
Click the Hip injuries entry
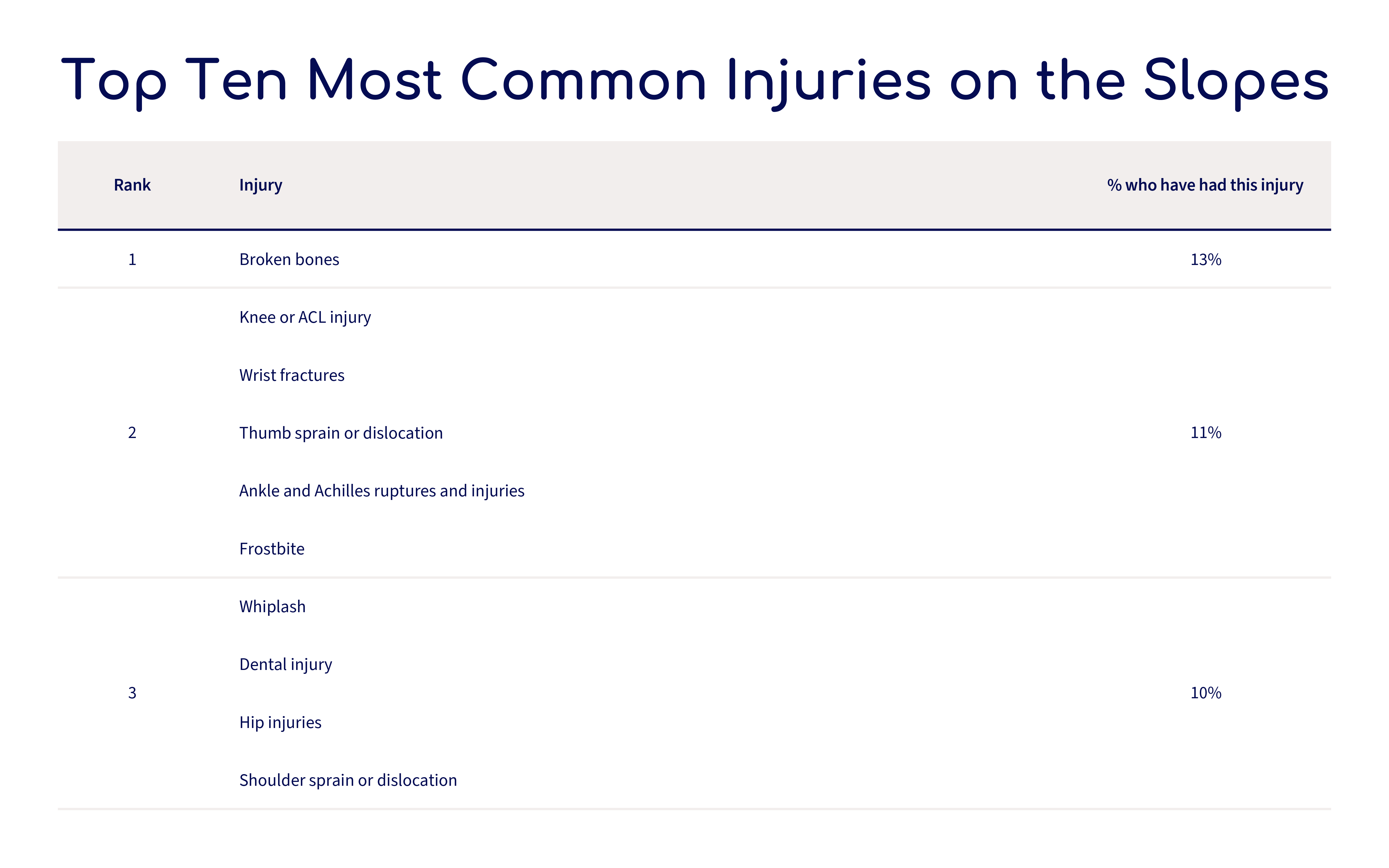(280, 723)
